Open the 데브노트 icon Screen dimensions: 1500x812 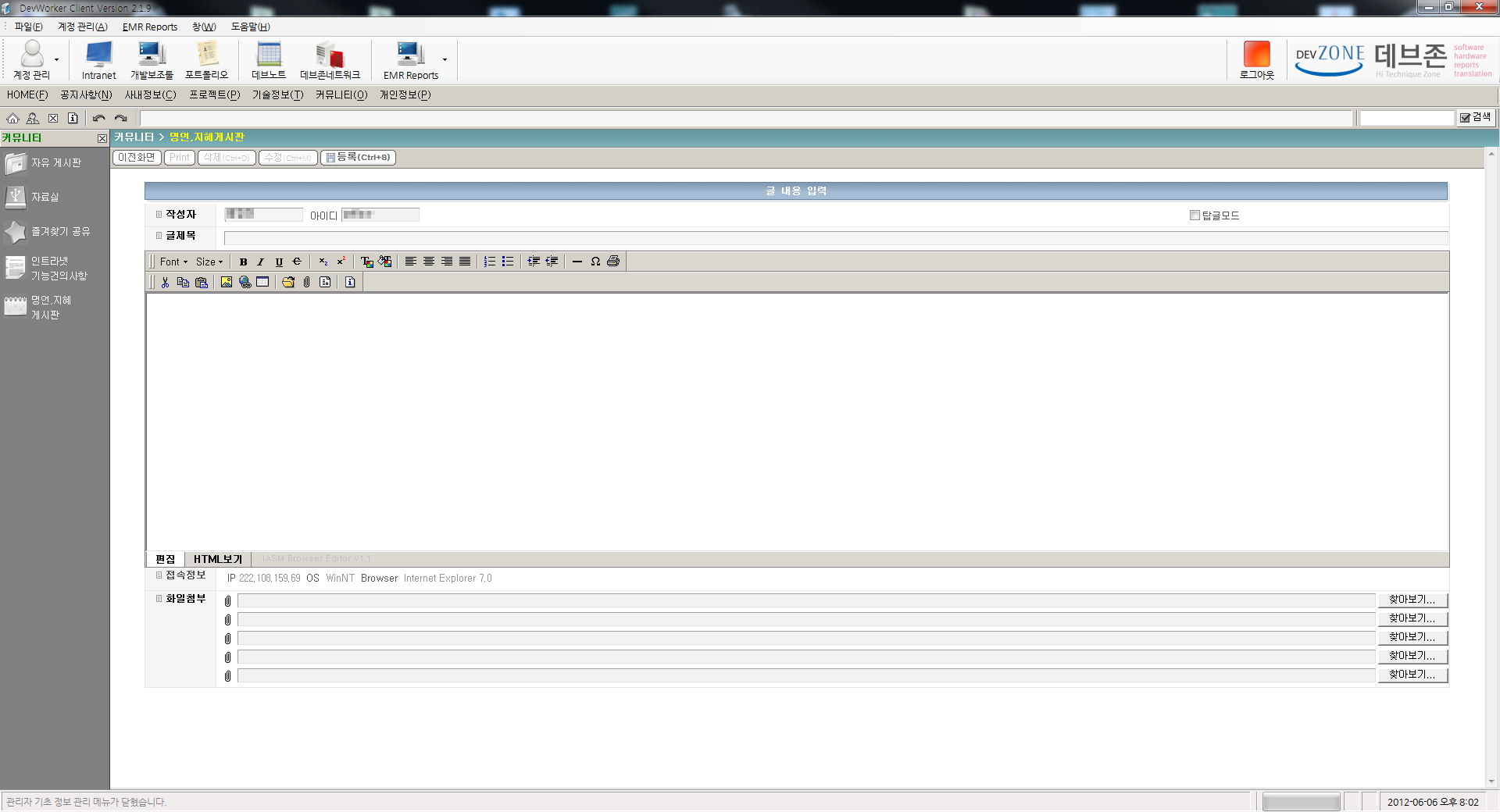coord(269,59)
